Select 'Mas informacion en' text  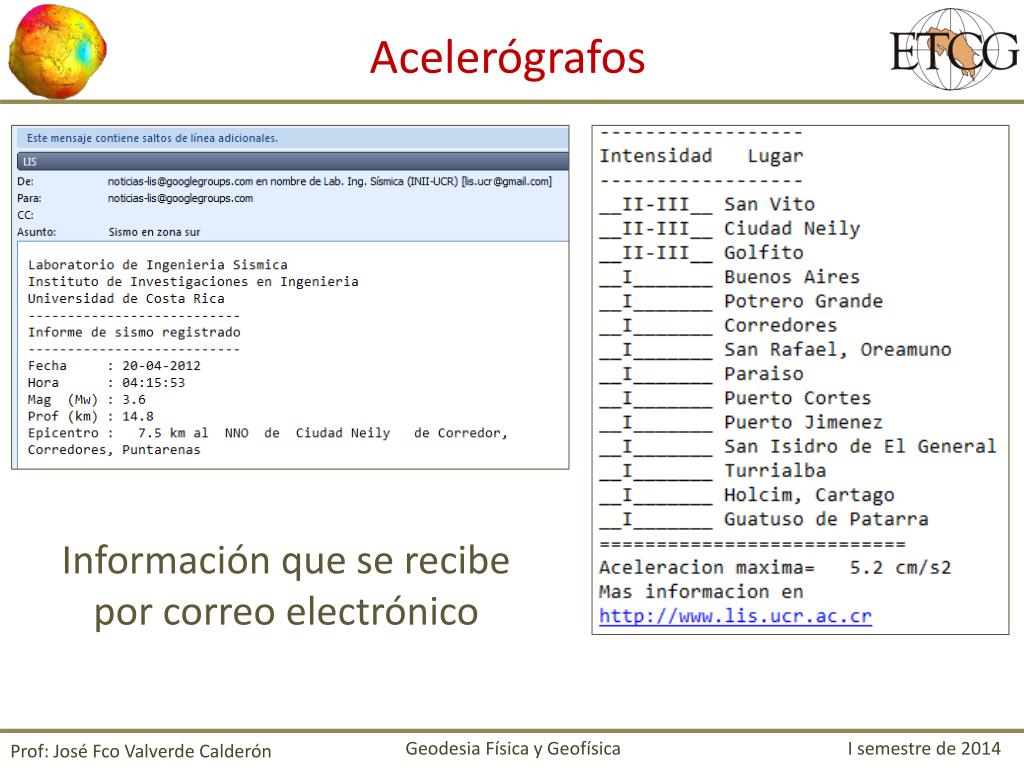(701, 592)
